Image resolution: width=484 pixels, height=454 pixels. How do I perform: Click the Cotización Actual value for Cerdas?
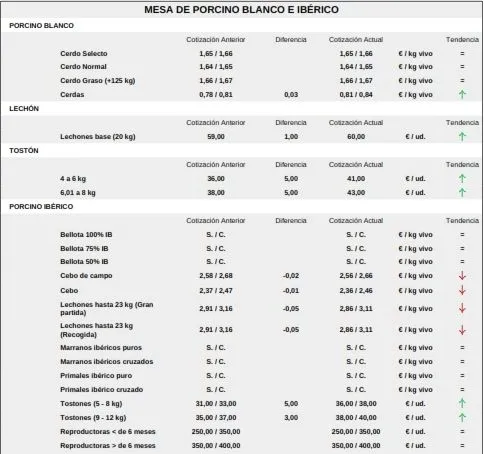pyautogui.click(x=356, y=95)
